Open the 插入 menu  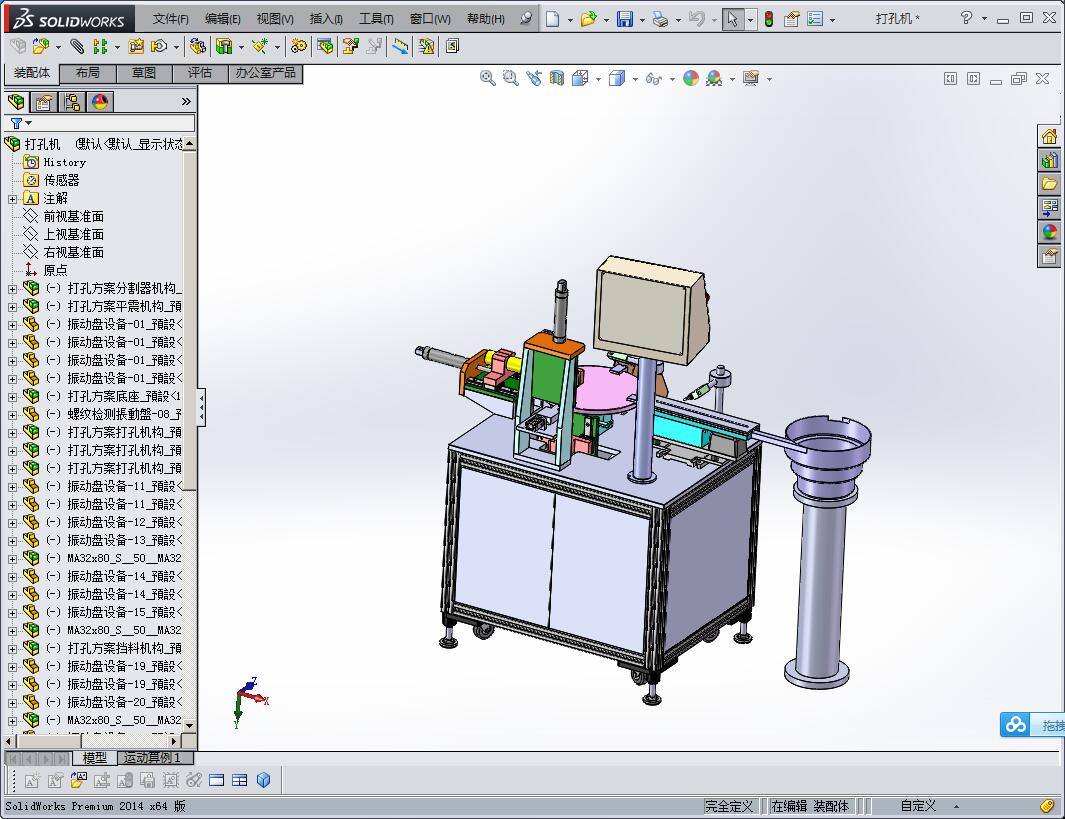tap(326, 19)
